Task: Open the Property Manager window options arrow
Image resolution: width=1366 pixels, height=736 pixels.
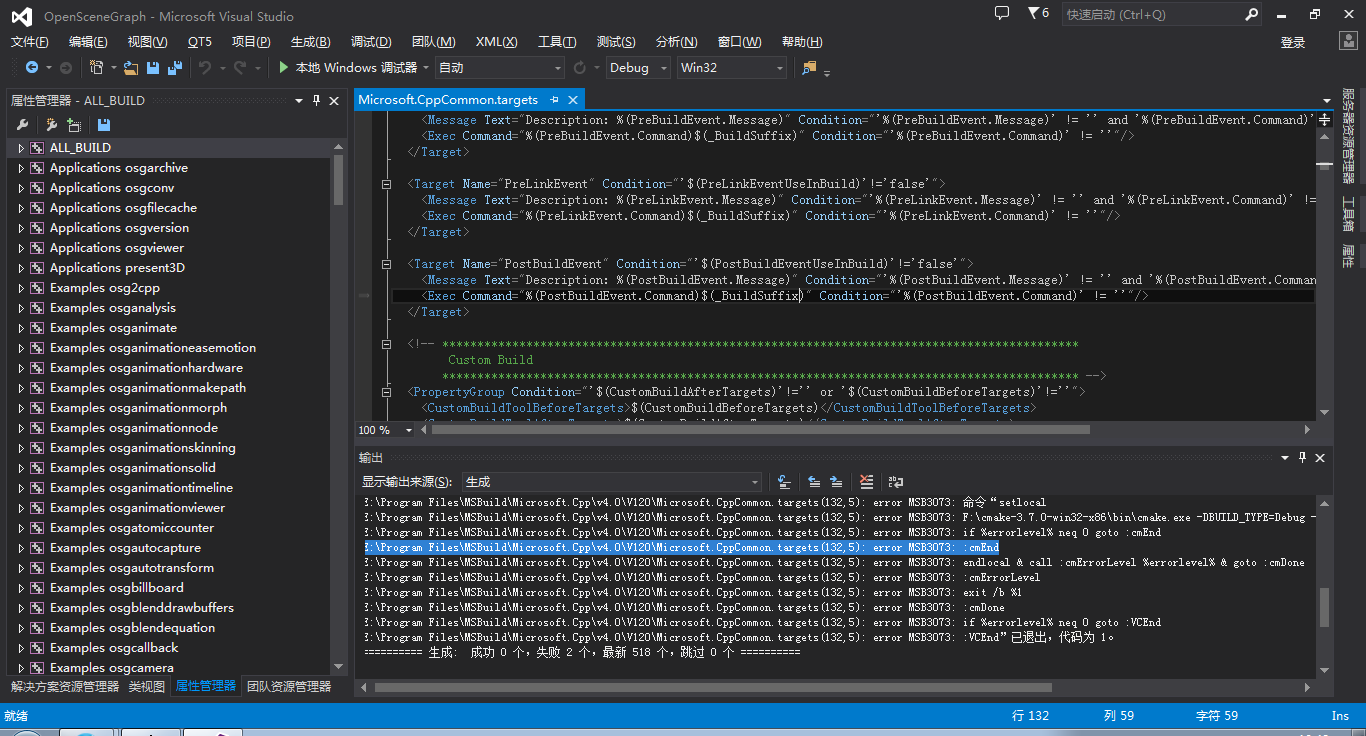Action: 298,100
